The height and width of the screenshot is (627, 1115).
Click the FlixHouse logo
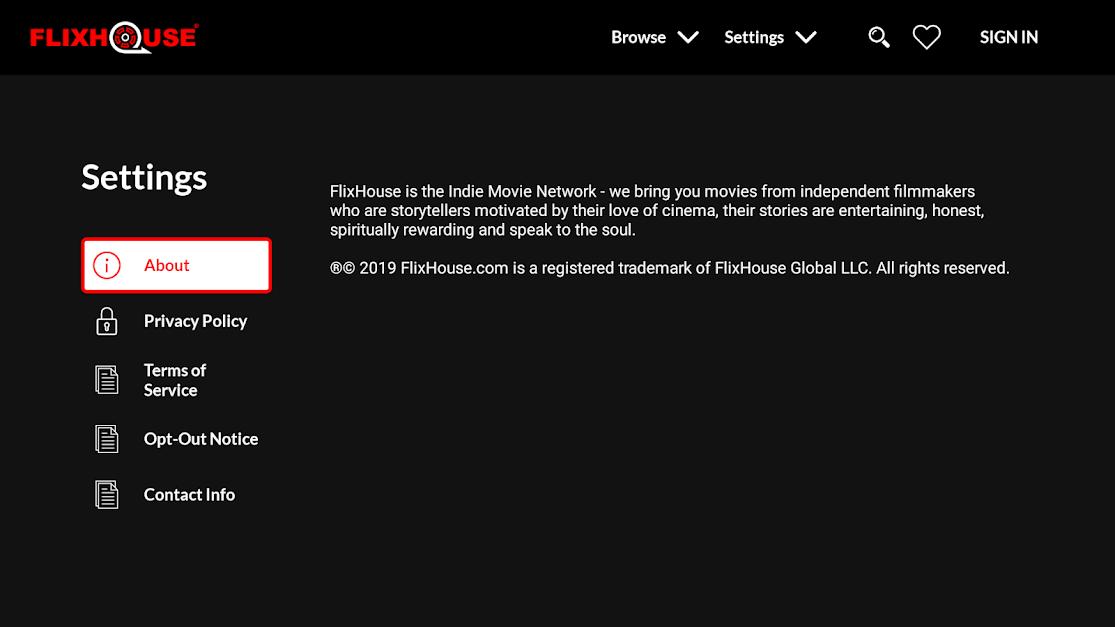point(114,37)
